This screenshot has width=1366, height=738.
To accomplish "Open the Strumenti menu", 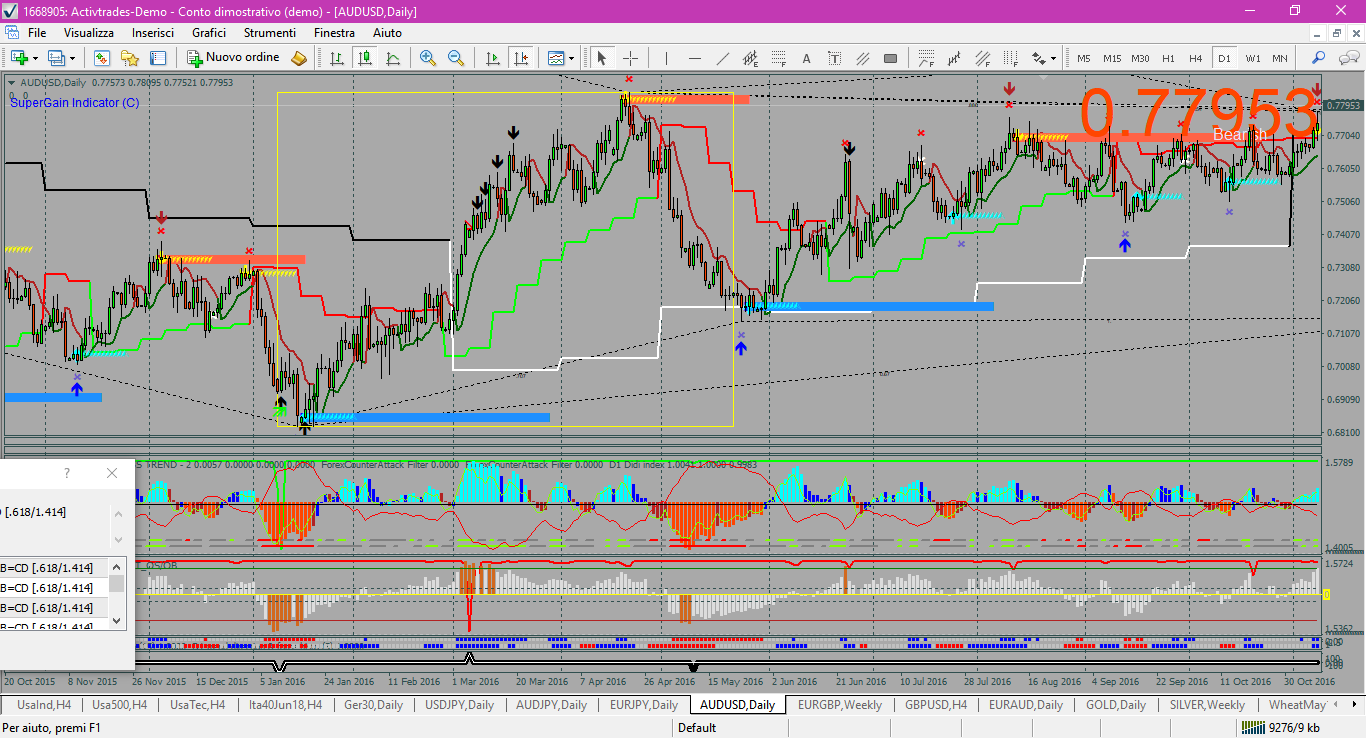I will pos(270,33).
